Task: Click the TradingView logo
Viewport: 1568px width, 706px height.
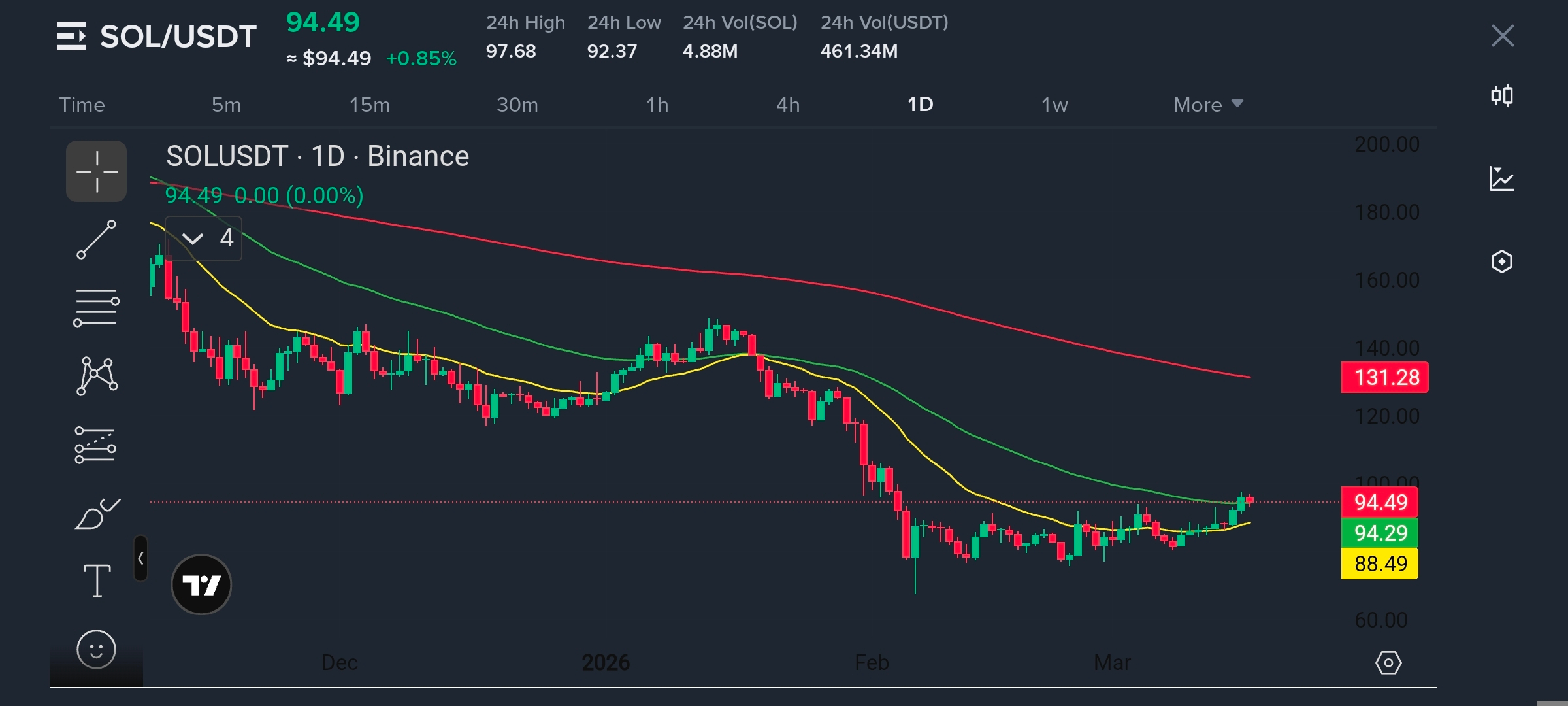Action: (201, 584)
